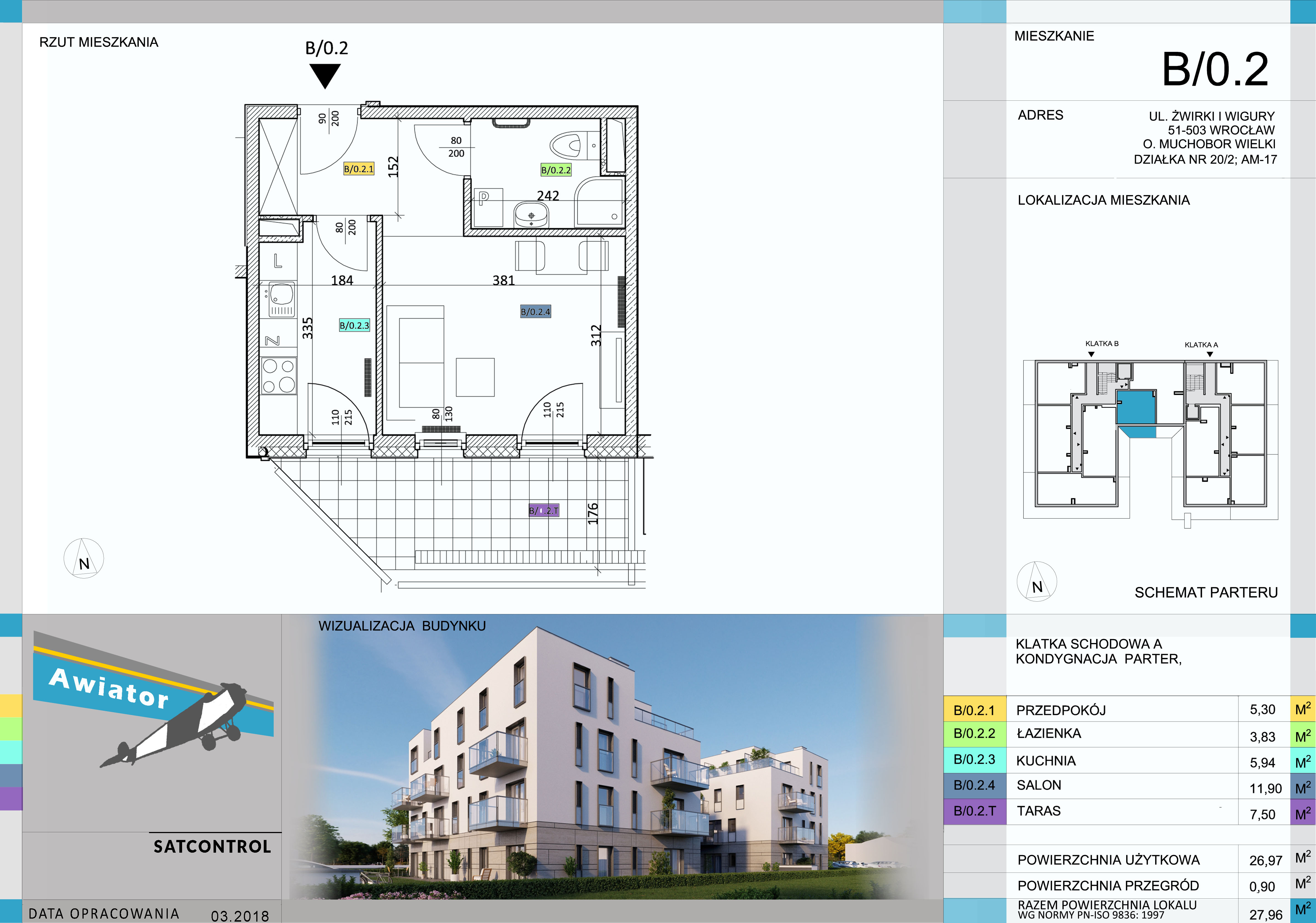Viewport: 1316px width, 923px height.
Task: Click the 381 dimension in the salon
Action: pyautogui.click(x=504, y=280)
